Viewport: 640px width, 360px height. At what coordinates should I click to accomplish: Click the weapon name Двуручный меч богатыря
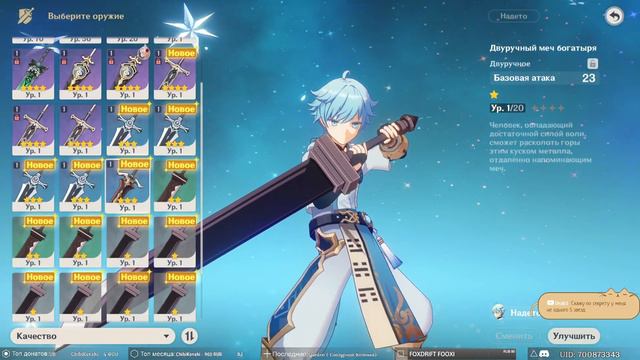point(543,48)
